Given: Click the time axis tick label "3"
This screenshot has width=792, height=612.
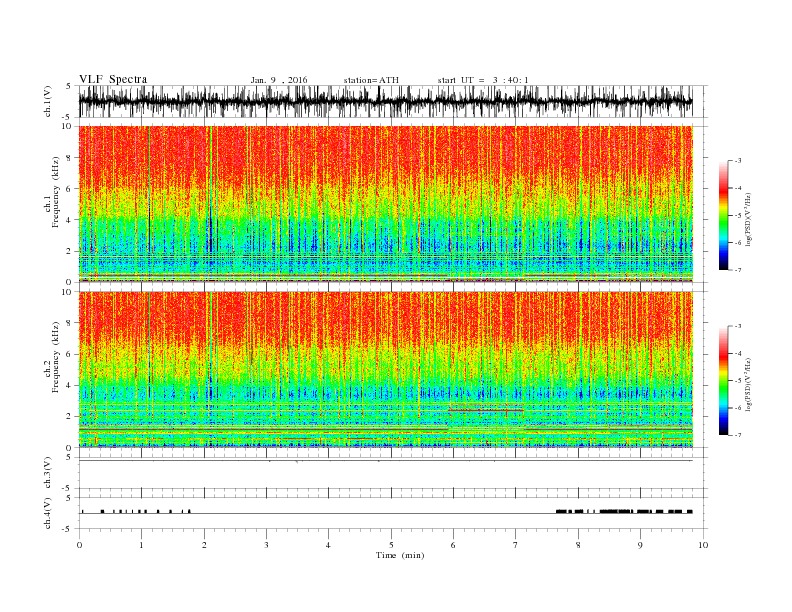Looking at the screenshot, I should [266, 545].
